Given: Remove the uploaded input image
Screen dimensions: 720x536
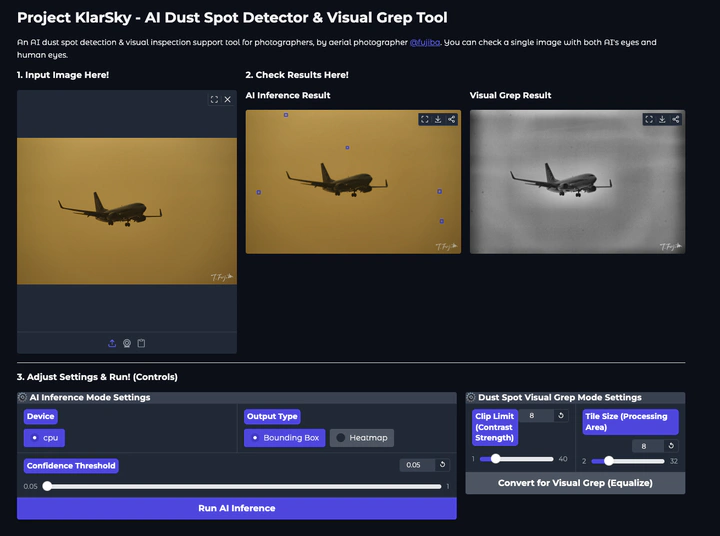Looking at the screenshot, I should click(227, 100).
